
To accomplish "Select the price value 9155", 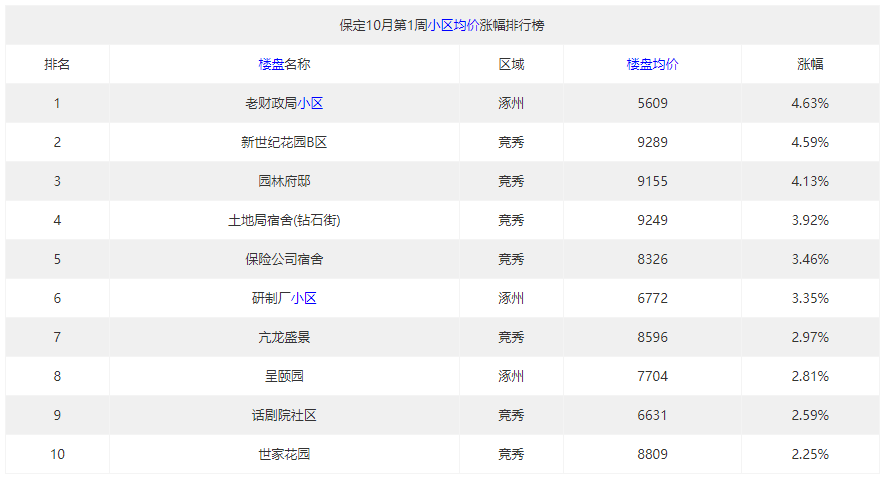I will (652, 182).
